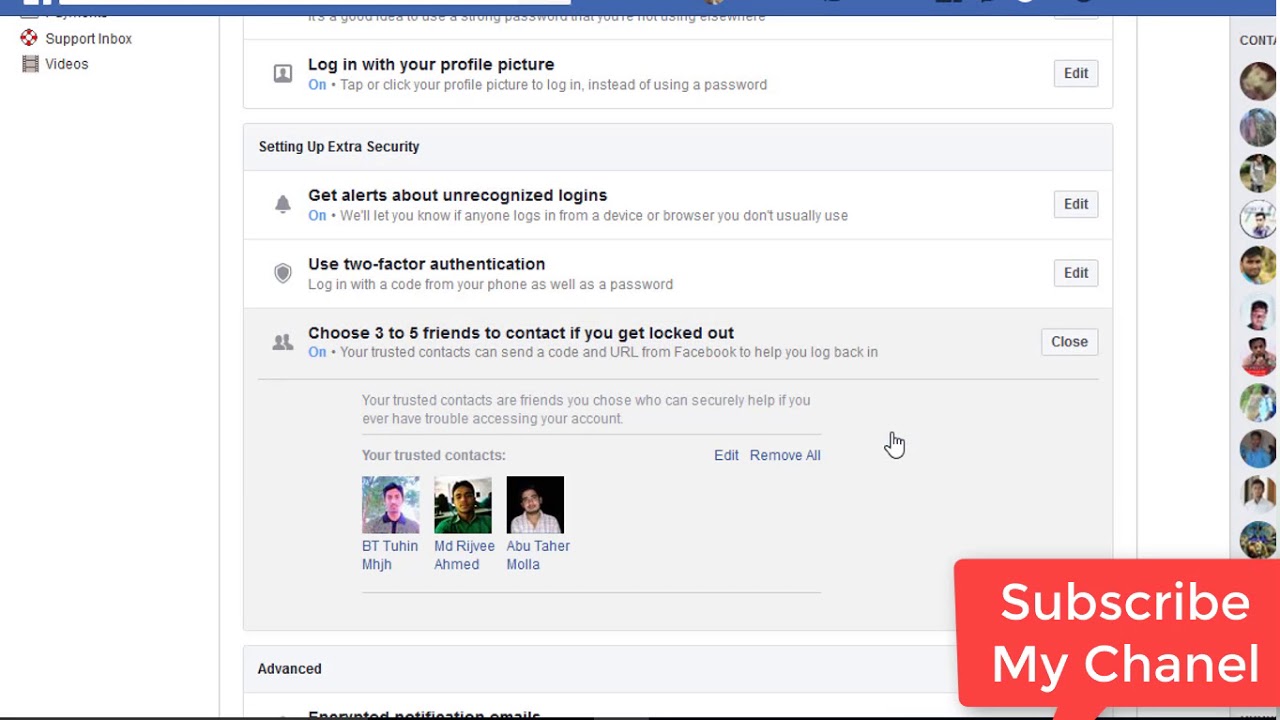
Task: Open BT Tuhin Mhjh profile photo
Action: tap(391, 505)
